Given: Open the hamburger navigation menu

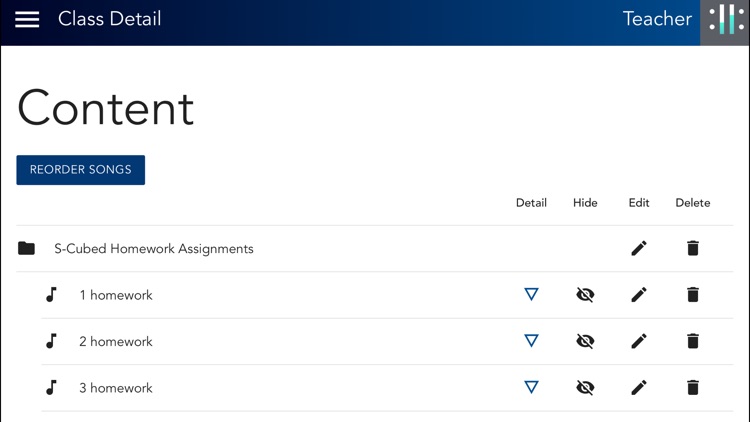Looking at the screenshot, I should pos(27,19).
